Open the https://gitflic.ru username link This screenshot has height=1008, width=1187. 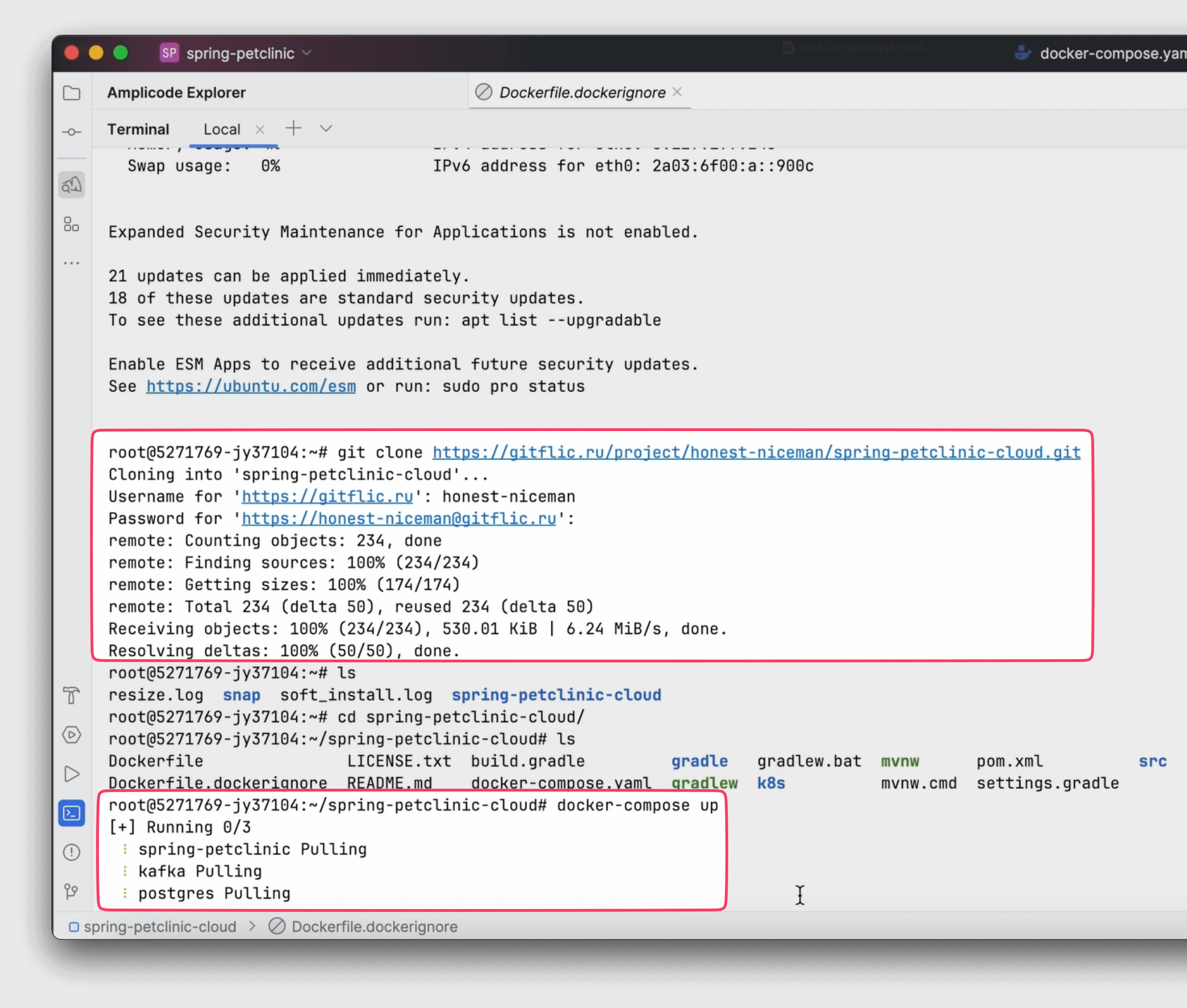tap(327, 497)
